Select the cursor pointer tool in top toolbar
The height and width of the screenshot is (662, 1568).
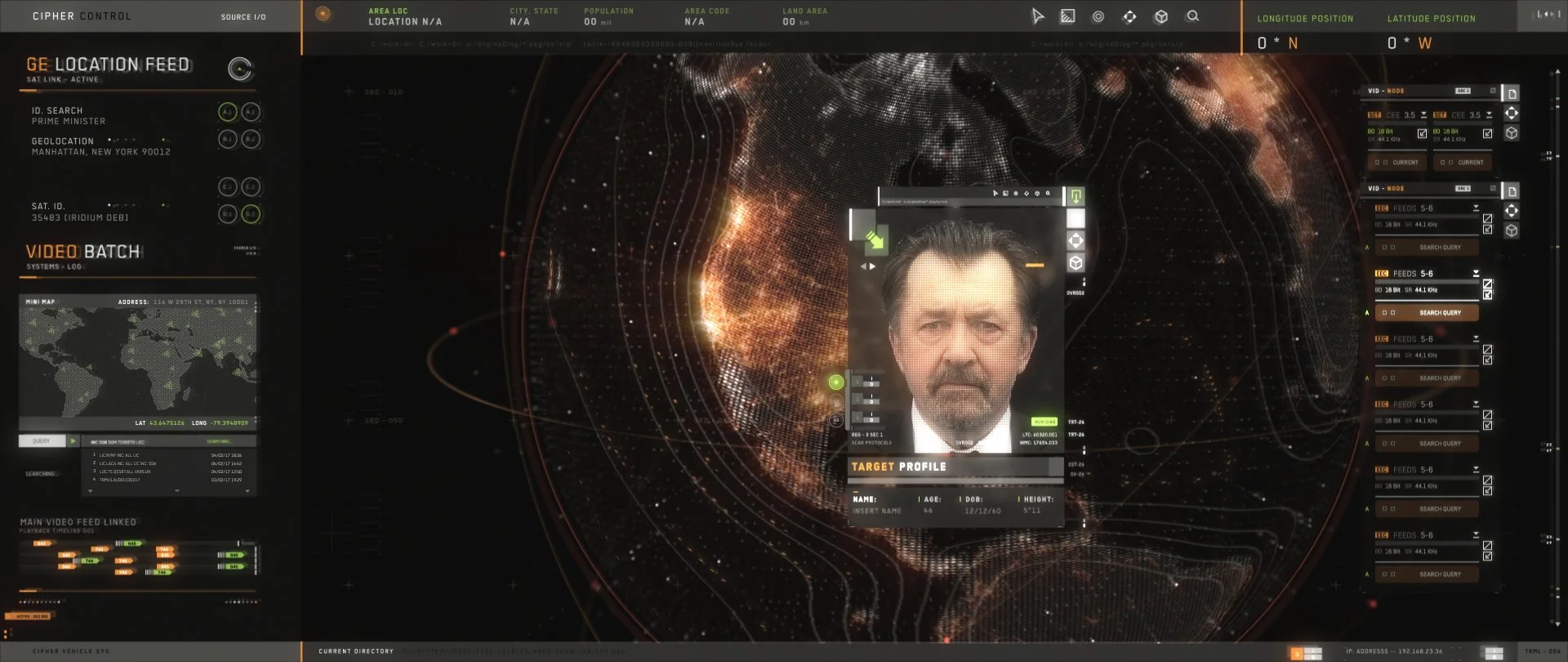[x=1037, y=16]
